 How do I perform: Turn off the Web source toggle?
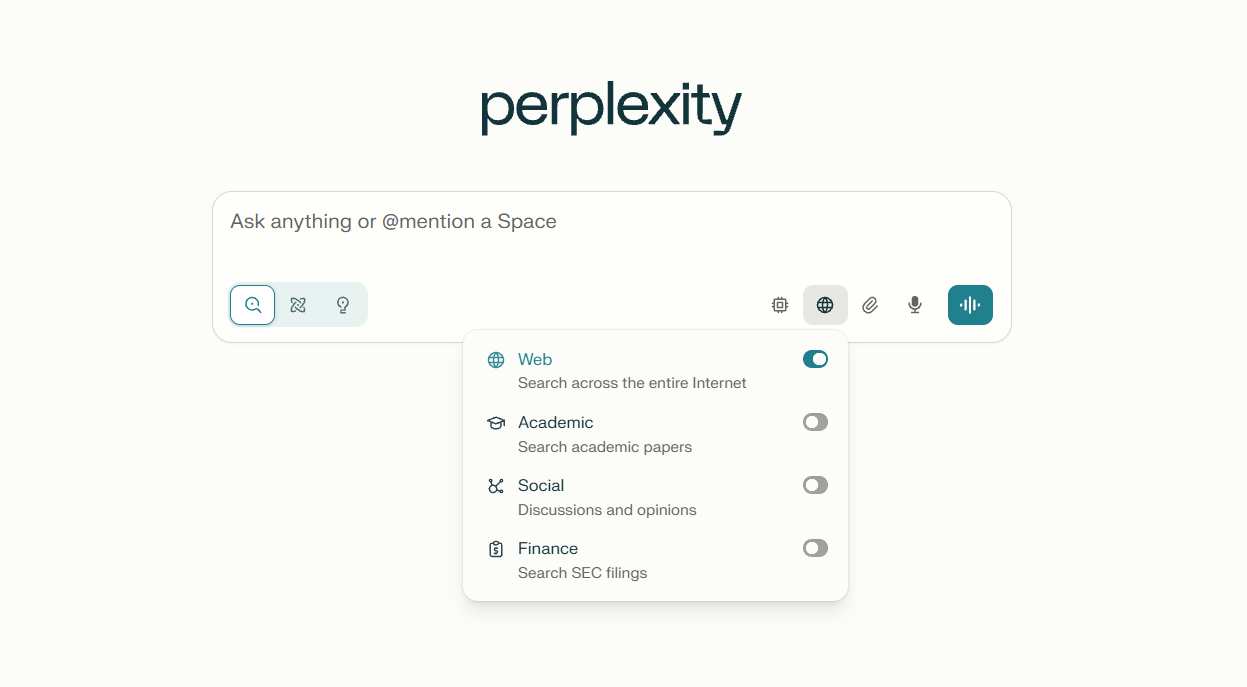tap(816, 359)
